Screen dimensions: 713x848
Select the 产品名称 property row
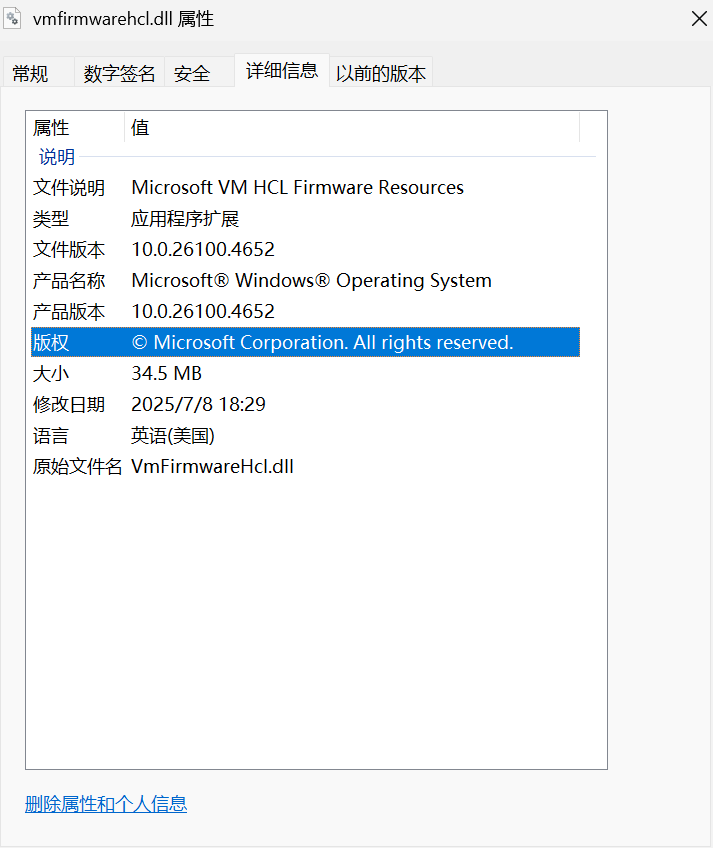point(68,280)
